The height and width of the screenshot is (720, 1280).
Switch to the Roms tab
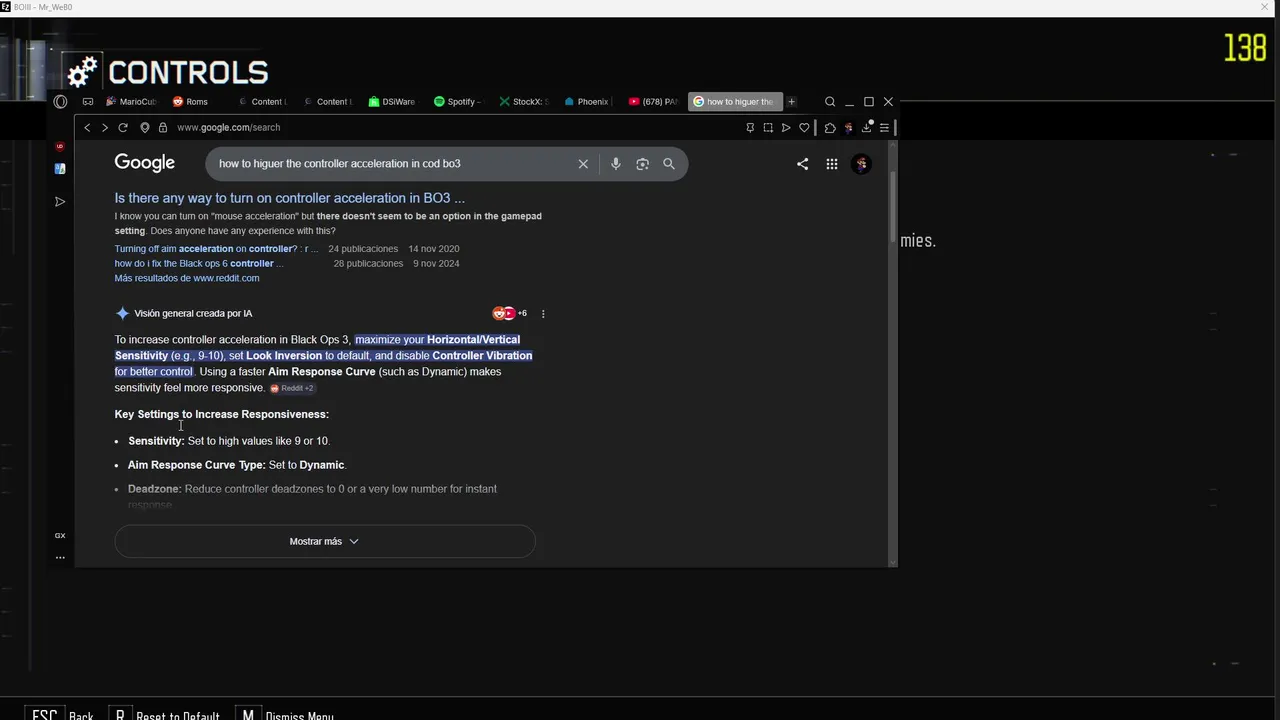pos(191,102)
